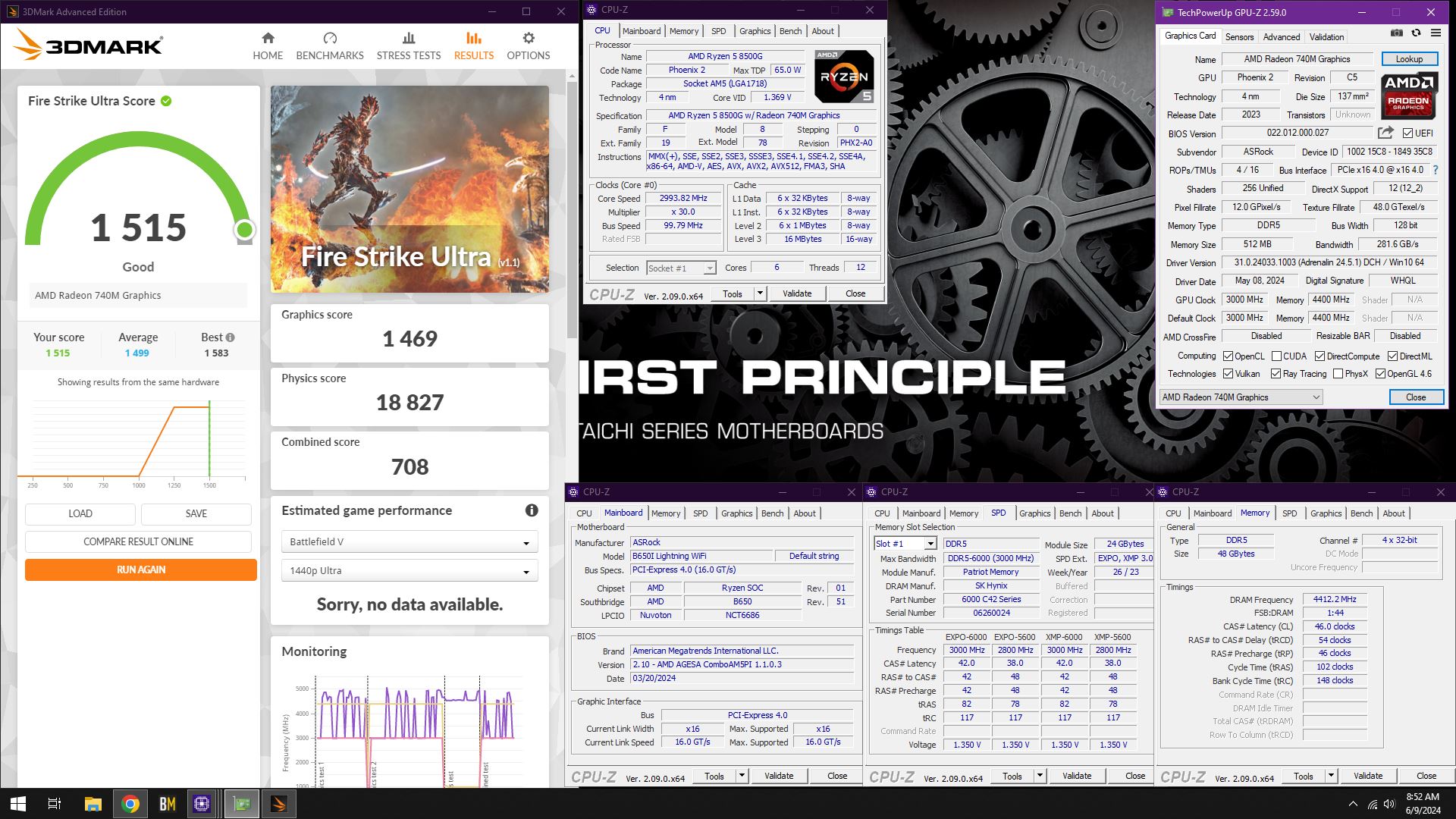The image size is (1456, 819).
Task: Expand Tools arrow in CPU-Z Mainboard window
Action: [742, 776]
